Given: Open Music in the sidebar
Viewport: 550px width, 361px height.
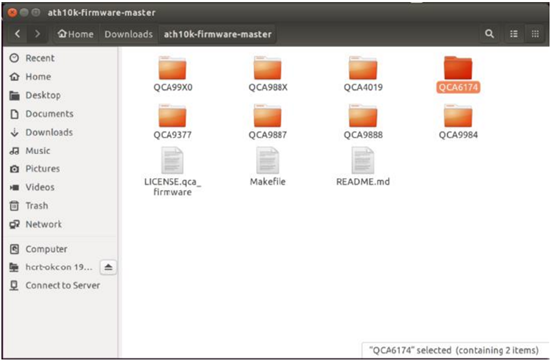Looking at the screenshot, I should click(59, 151).
